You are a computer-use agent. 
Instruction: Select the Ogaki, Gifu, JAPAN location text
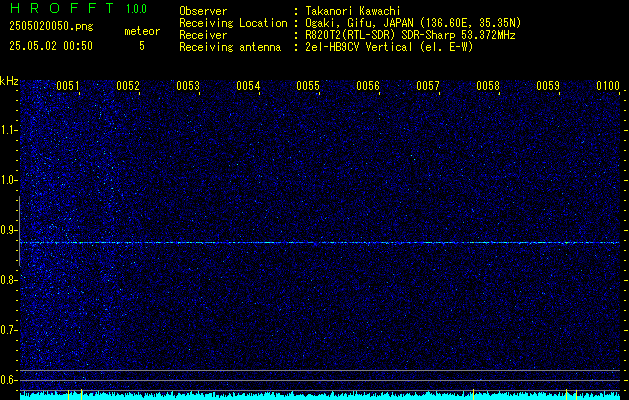(x=413, y=23)
